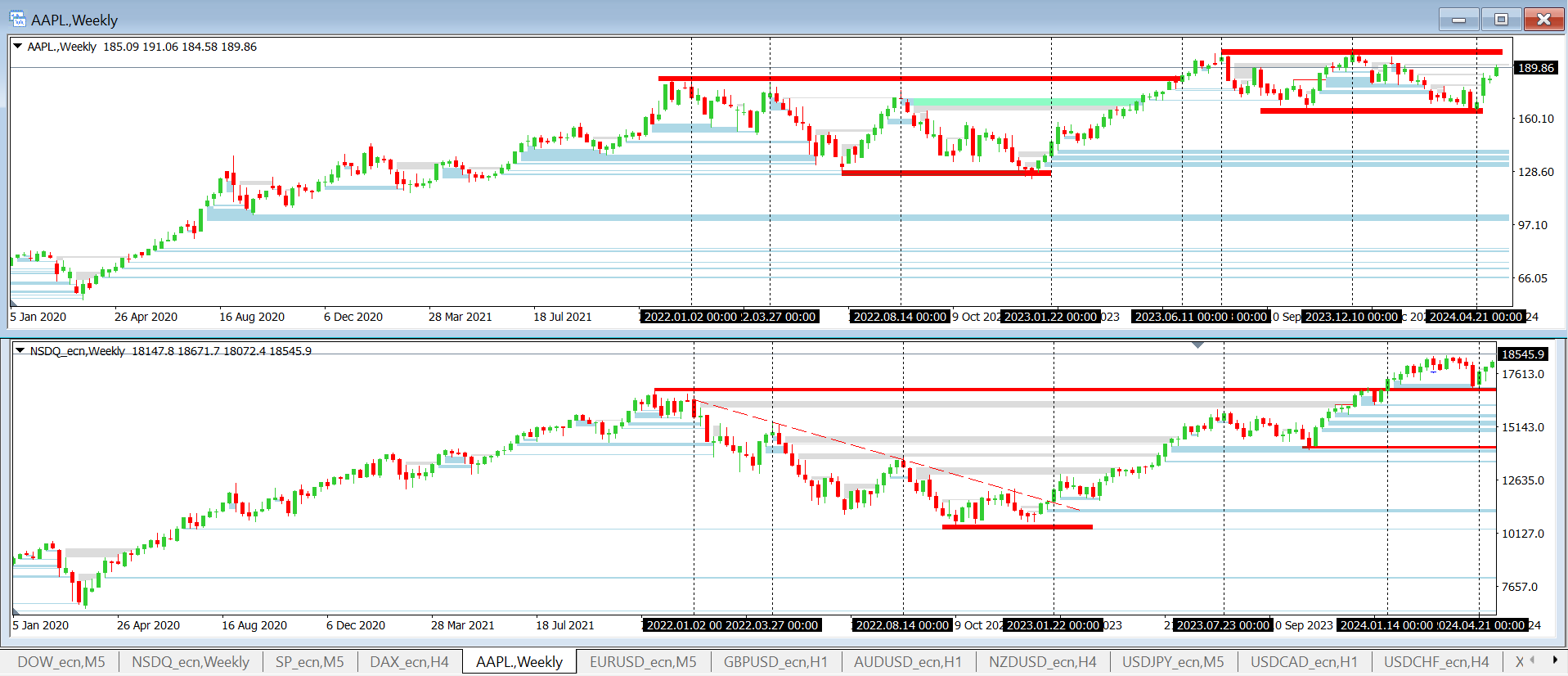Viewport: 1568px width, 676px height.
Task: Click the 18 Jul 2021 label on AAPL time axis
Action: coord(563,317)
